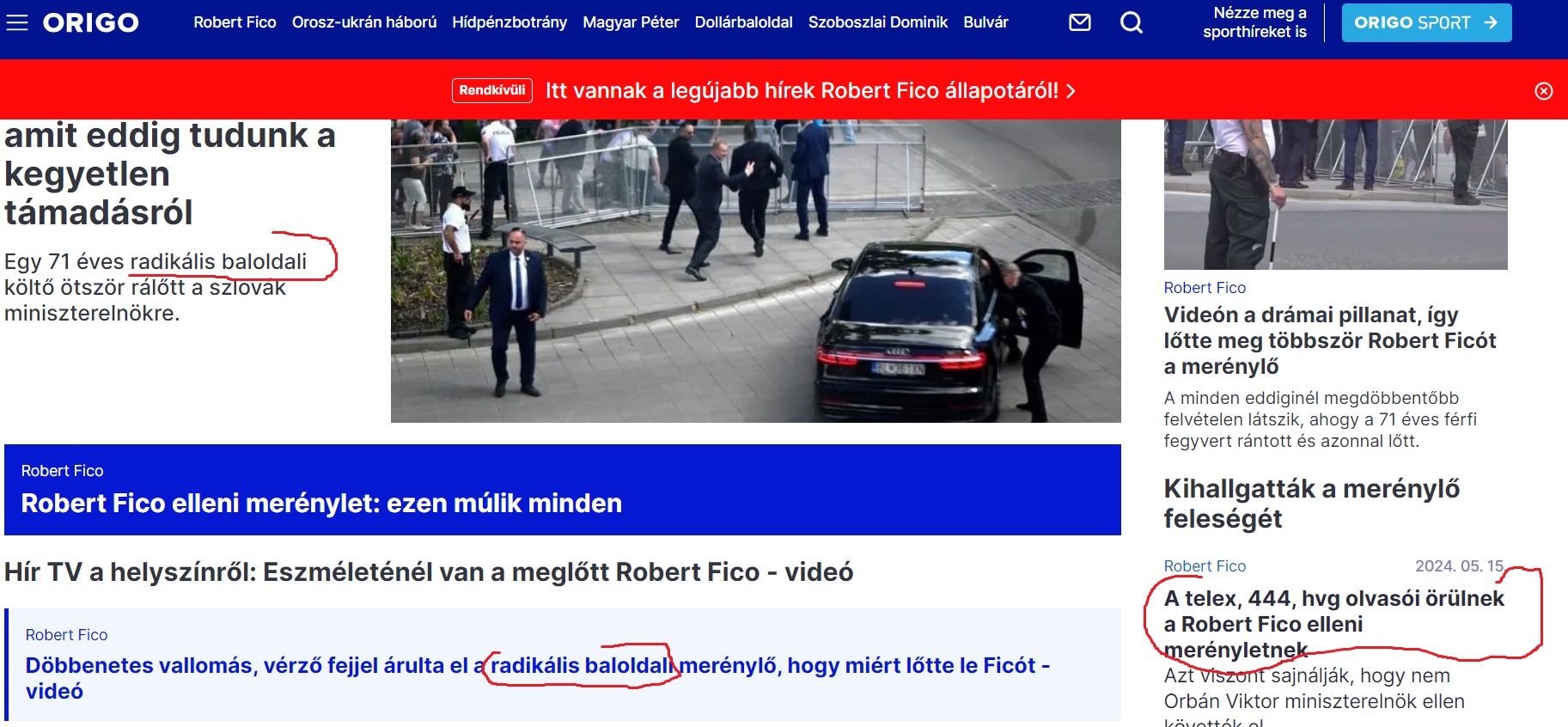Viewport: 1568px width, 727px height.
Task: Open 'Kihallgatták a merénylő feleségét' article
Action: (x=1311, y=504)
